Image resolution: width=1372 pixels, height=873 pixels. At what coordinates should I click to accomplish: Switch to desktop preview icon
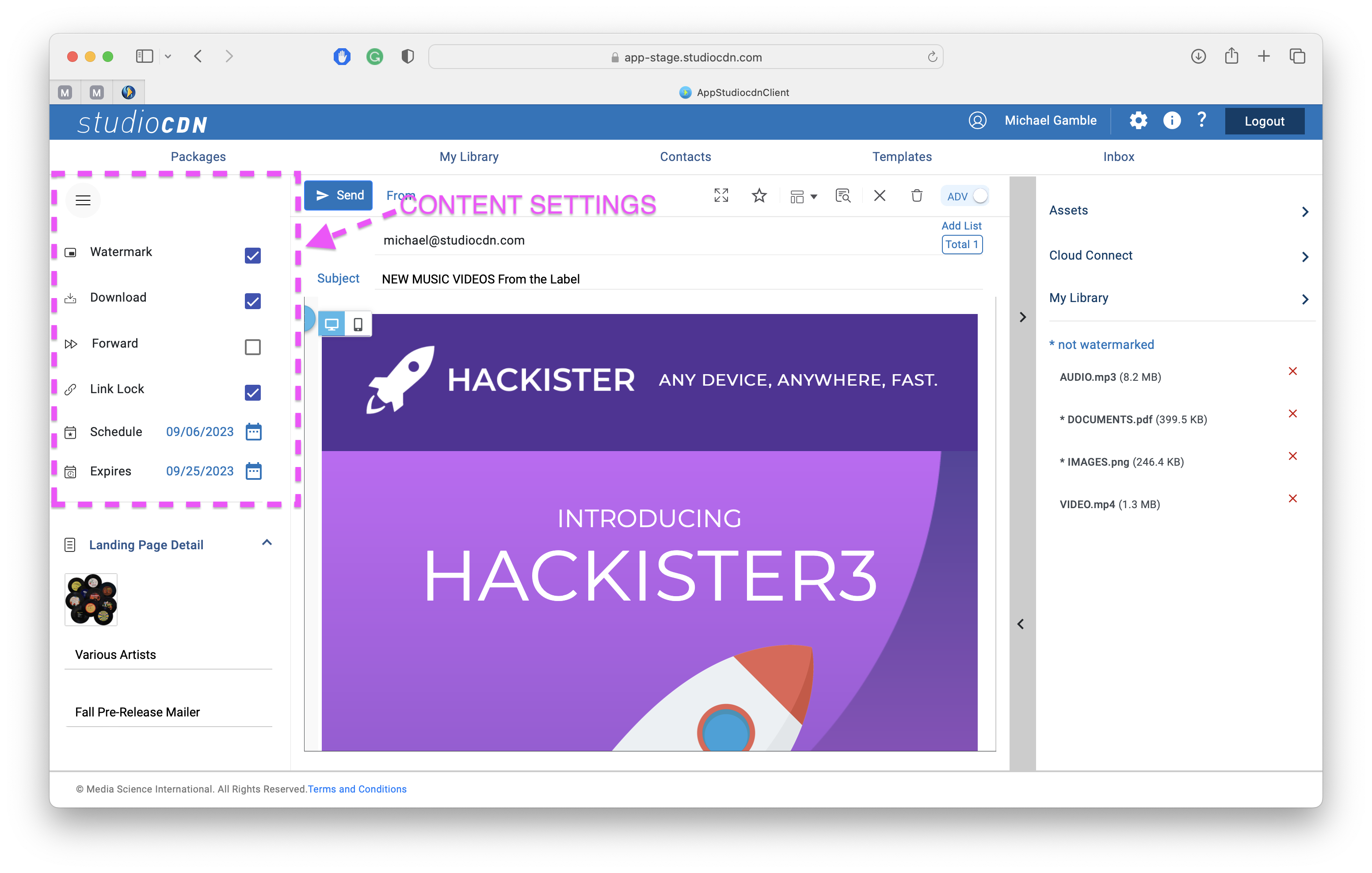(332, 325)
